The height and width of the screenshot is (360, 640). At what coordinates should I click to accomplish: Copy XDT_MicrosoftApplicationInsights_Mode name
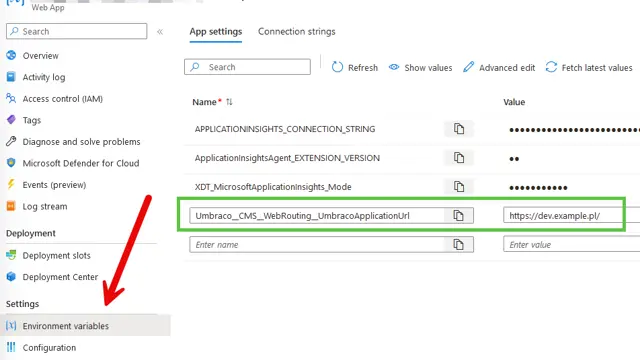pyautogui.click(x=459, y=187)
